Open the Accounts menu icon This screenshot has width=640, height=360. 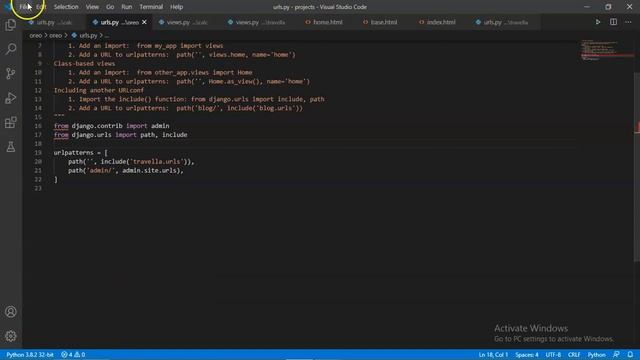[11, 312]
